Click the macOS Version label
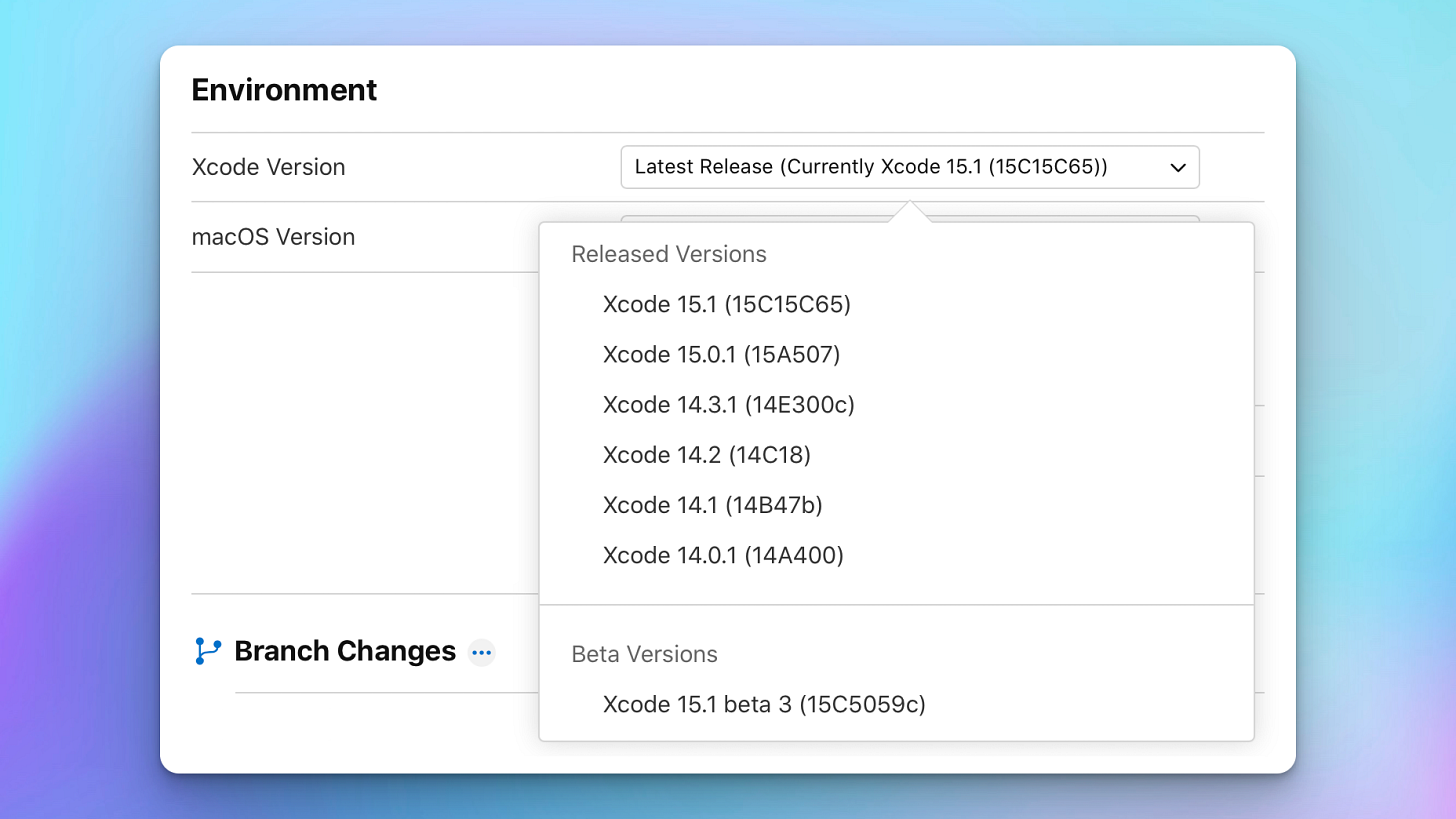1456x819 pixels. (273, 237)
